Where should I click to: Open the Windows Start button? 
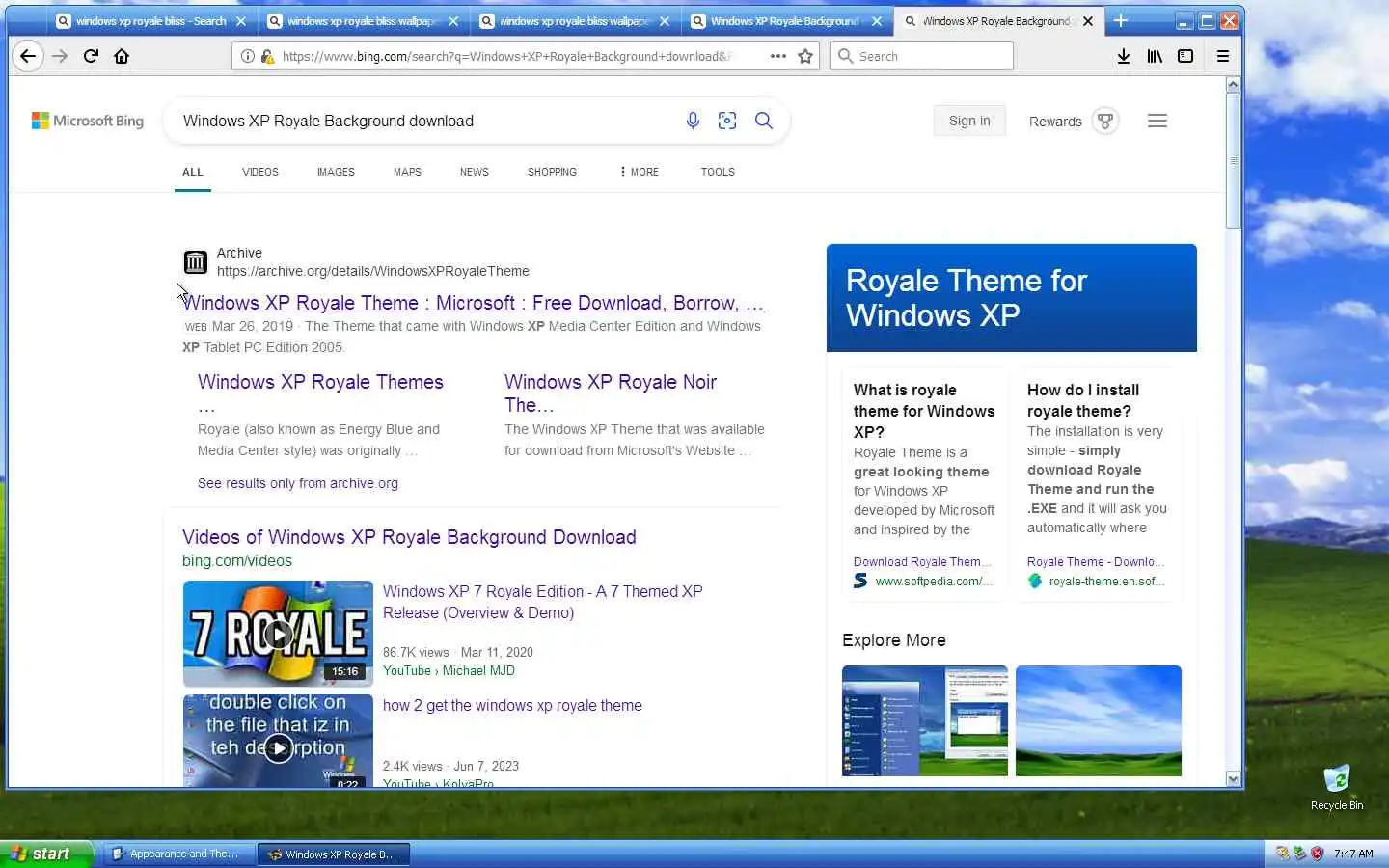46,854
